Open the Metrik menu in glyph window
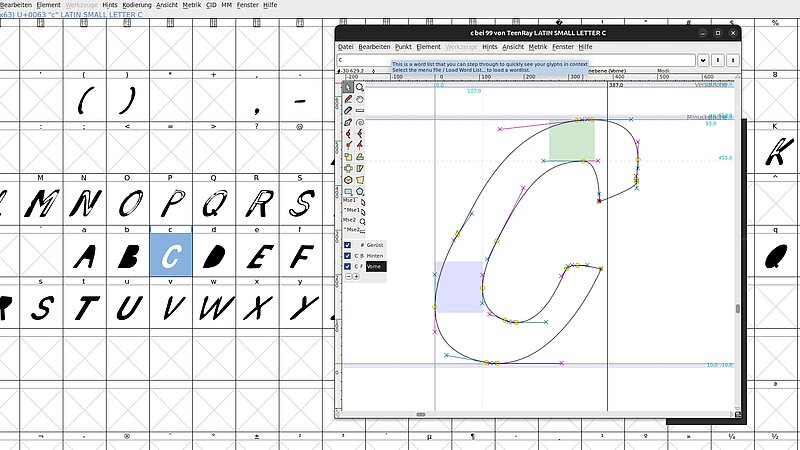 (538, 47)
